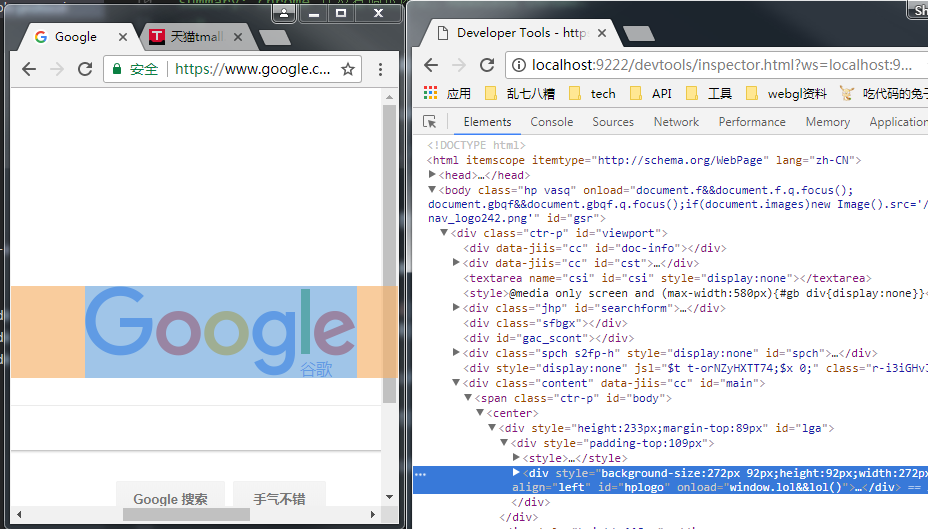Click the inspect element picker icon in DevTools
The image size is (928, 529).
430,122
